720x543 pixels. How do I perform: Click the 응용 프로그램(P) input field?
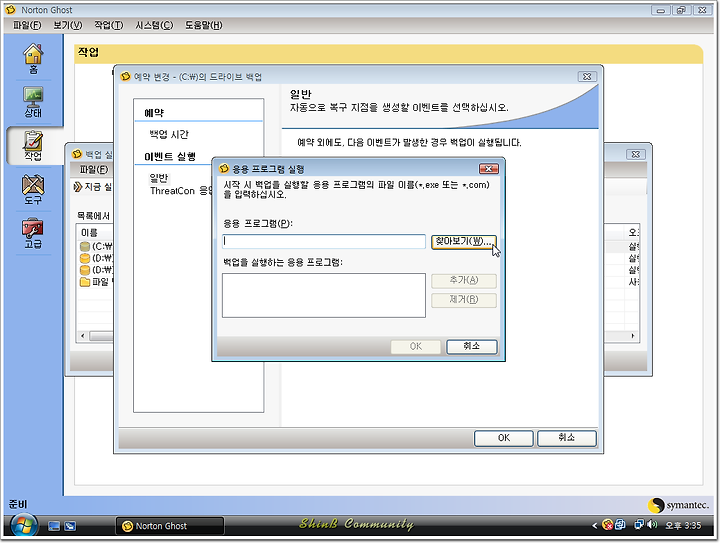point(324,241)
